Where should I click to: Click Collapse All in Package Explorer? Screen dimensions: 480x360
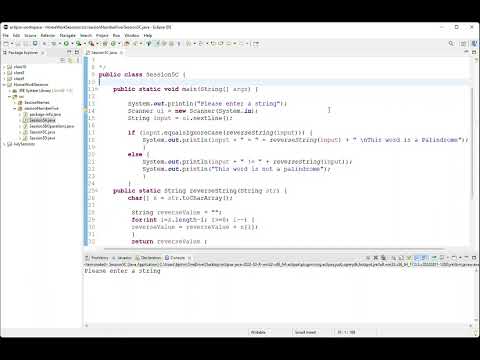click(x=62, y=60)
